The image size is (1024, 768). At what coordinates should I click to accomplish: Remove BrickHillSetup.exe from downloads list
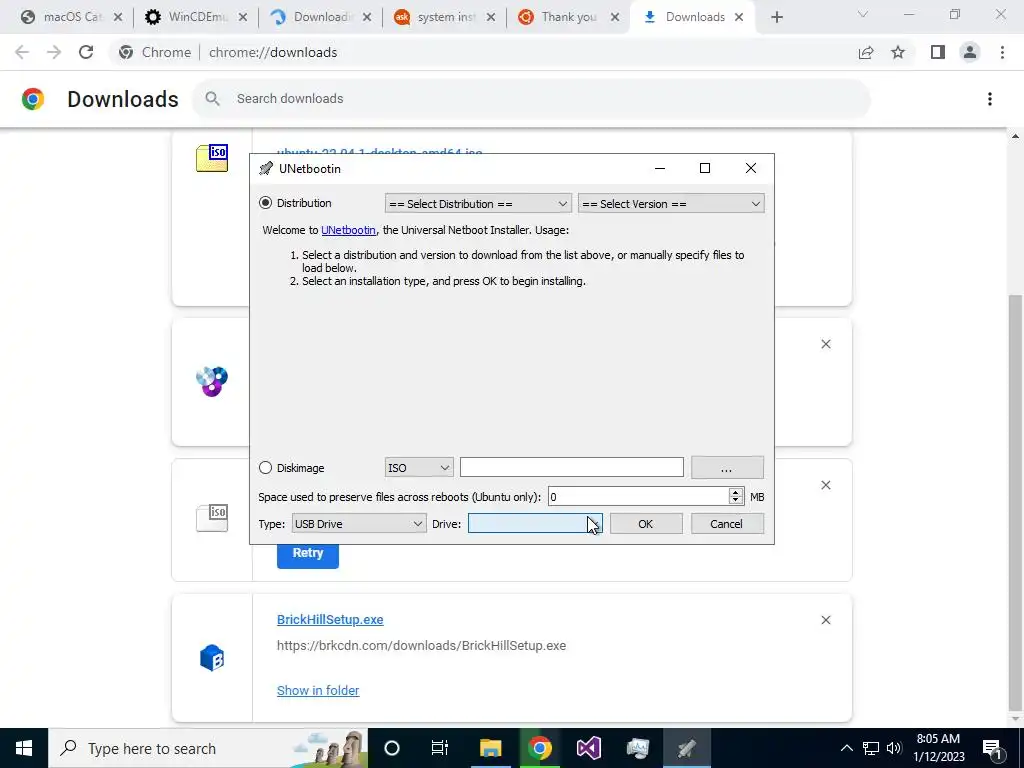tap(825, 620)
